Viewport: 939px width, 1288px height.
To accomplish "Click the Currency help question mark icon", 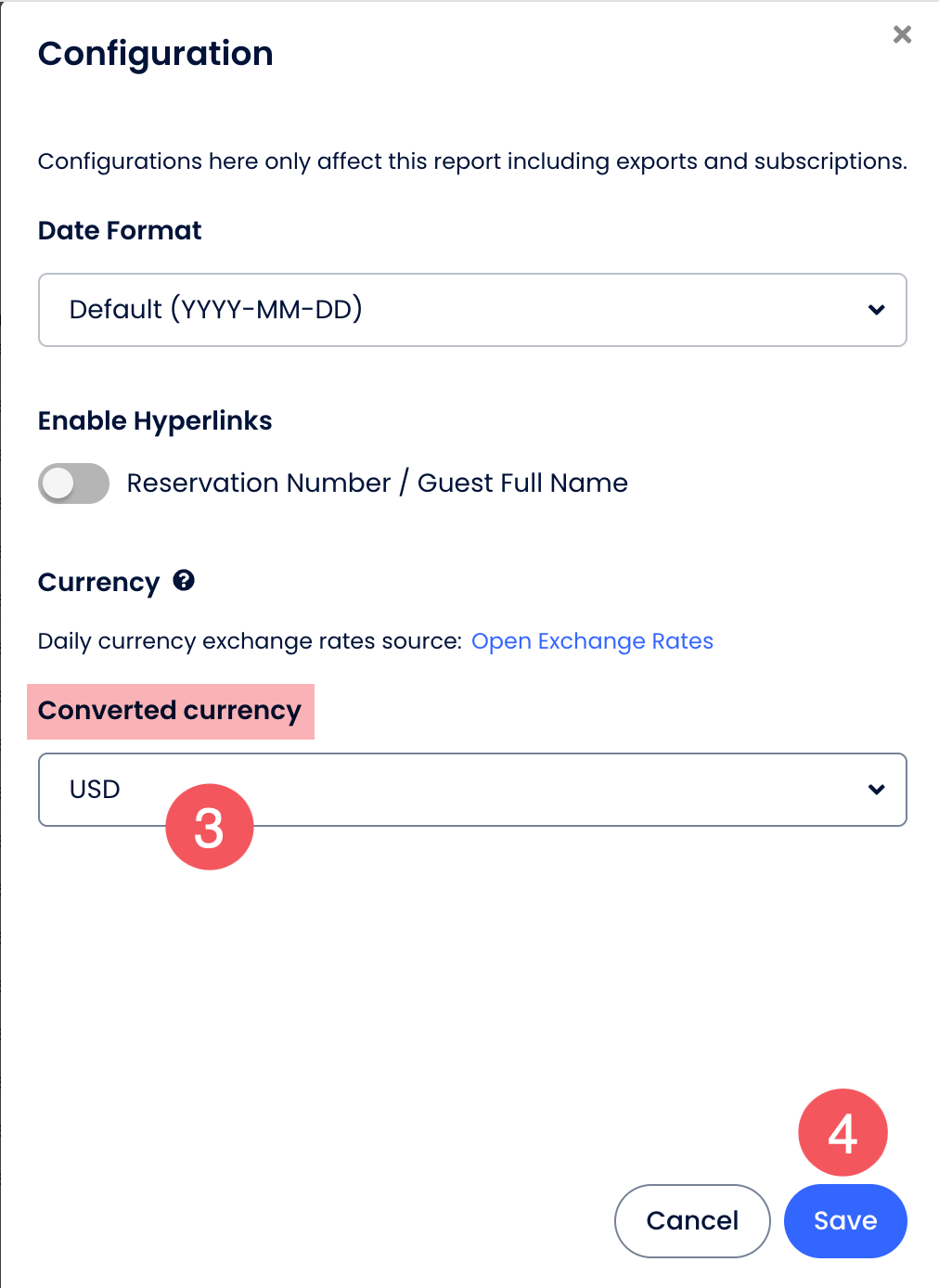I will click(184, 581).
